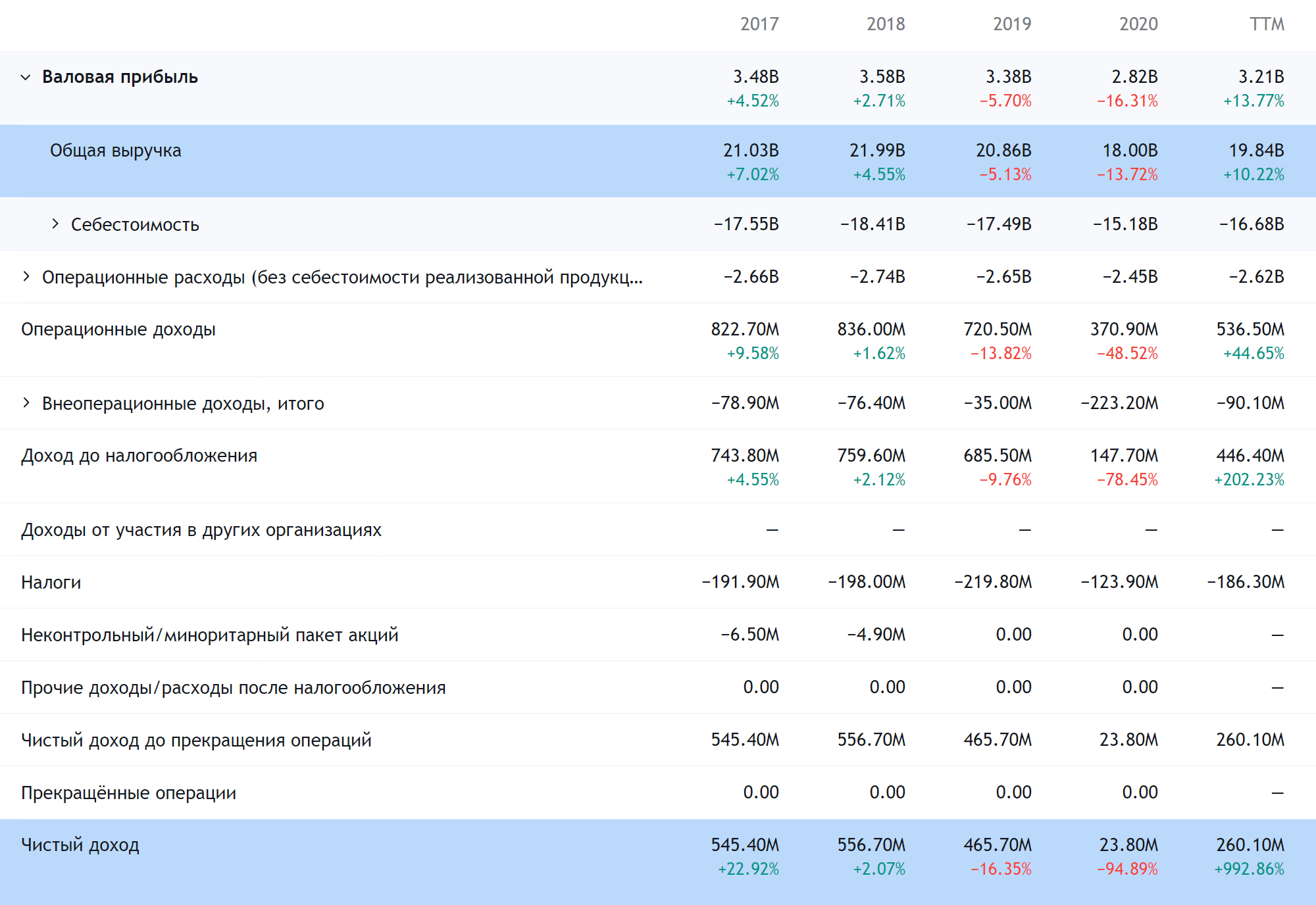Viewport: 1316px width, 905px height.
Task: Click non-operating value −35.00M
Action: point(998,403)
